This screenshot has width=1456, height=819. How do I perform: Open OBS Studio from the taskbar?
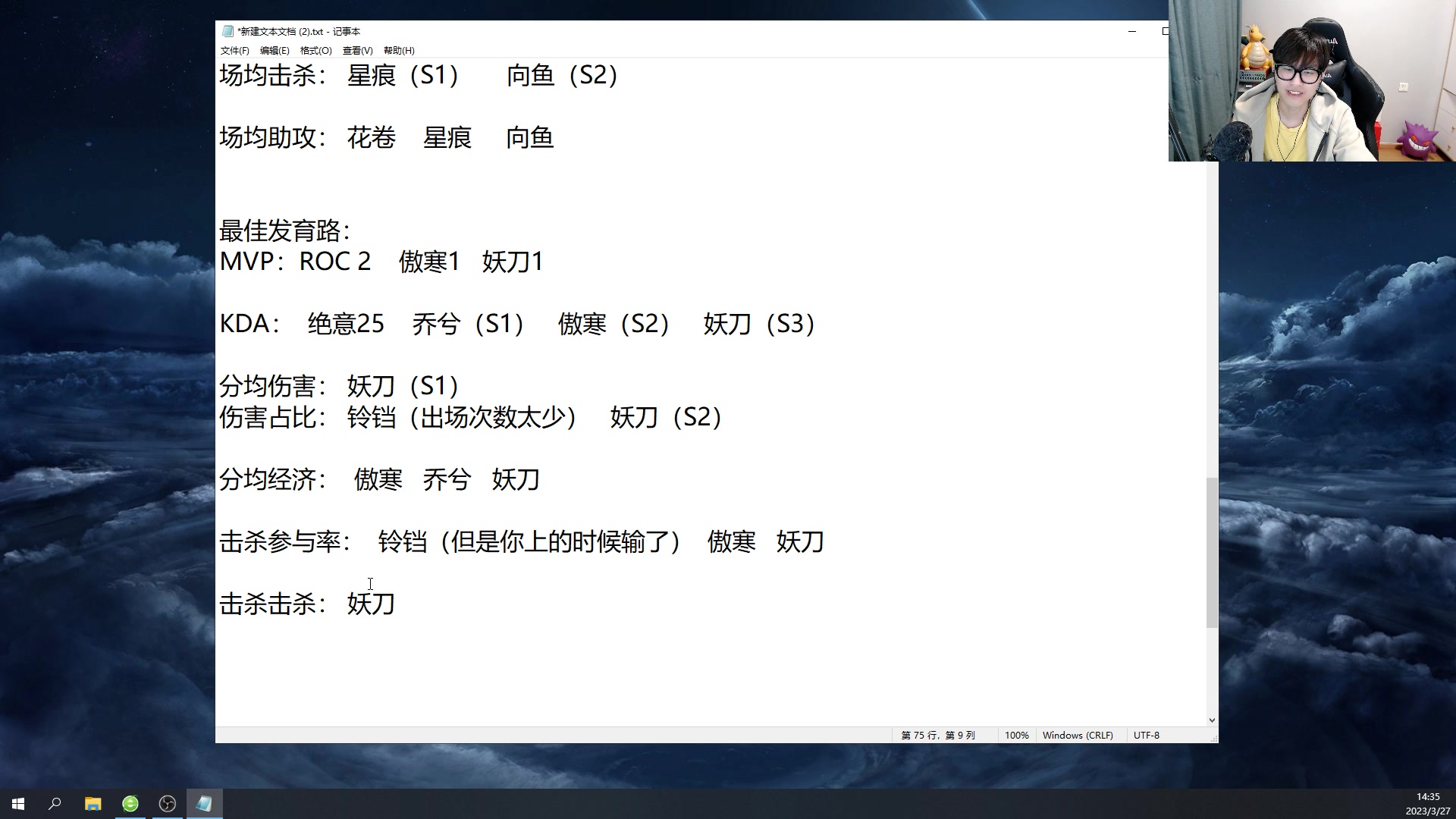tap(168, 804)
